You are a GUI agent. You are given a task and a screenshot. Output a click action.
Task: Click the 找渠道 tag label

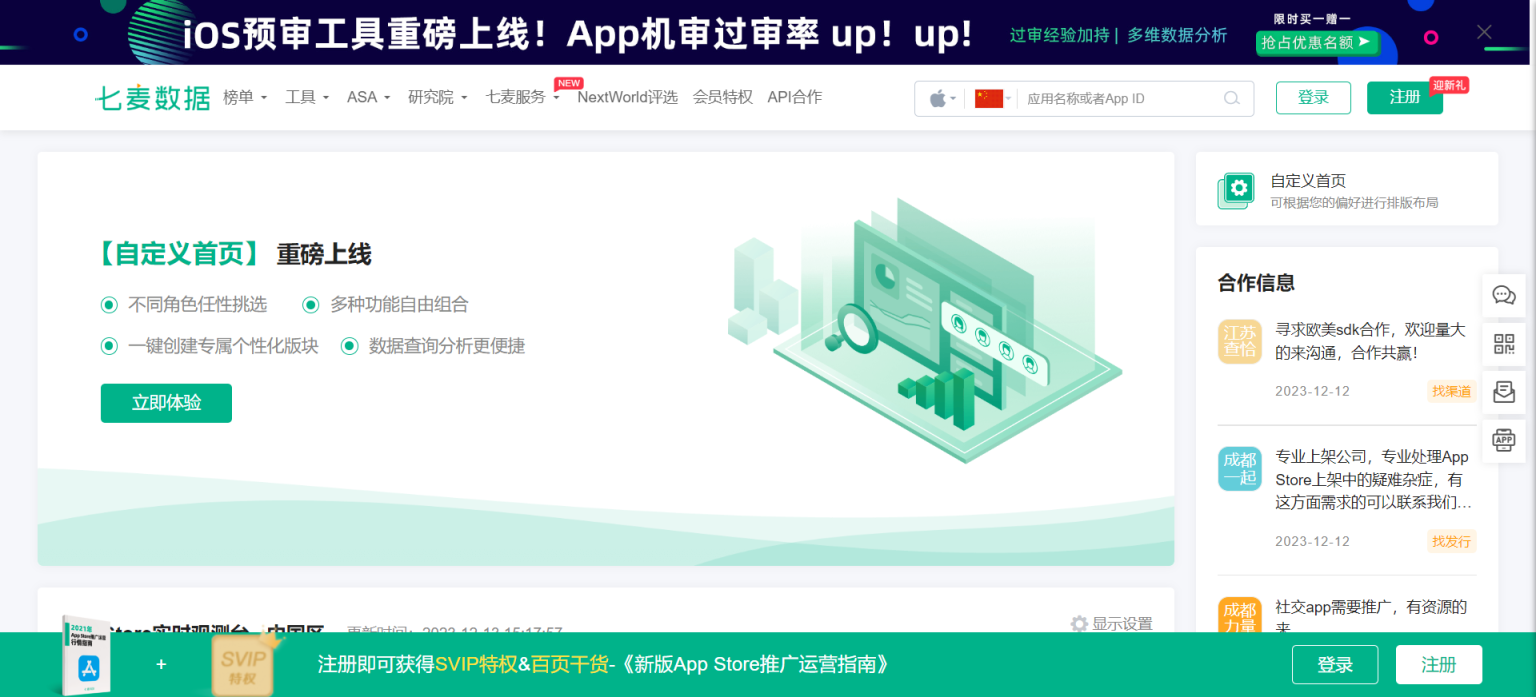click(1451, 391)
